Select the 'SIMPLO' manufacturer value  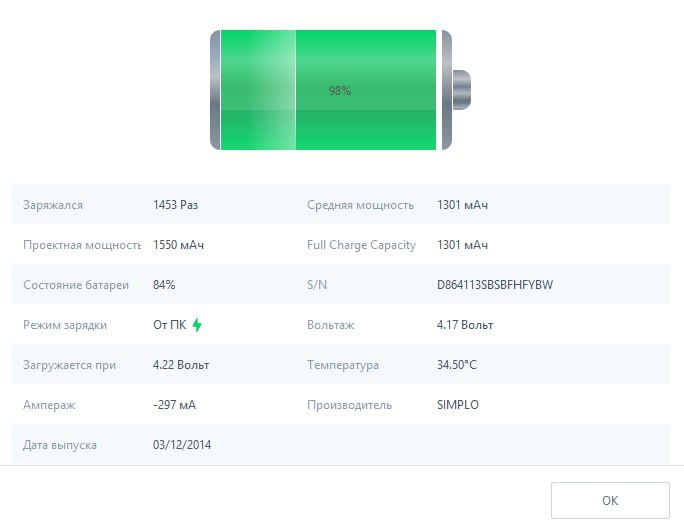458,405
